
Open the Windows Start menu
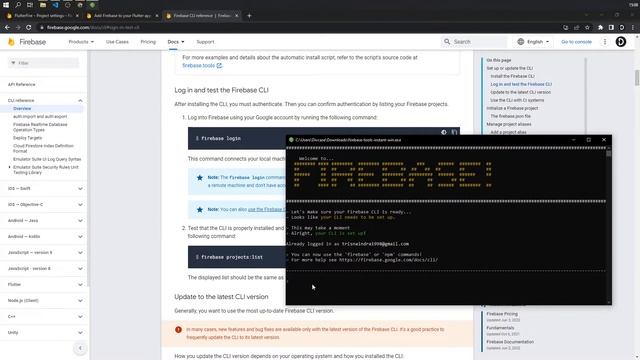click(6, 5)
